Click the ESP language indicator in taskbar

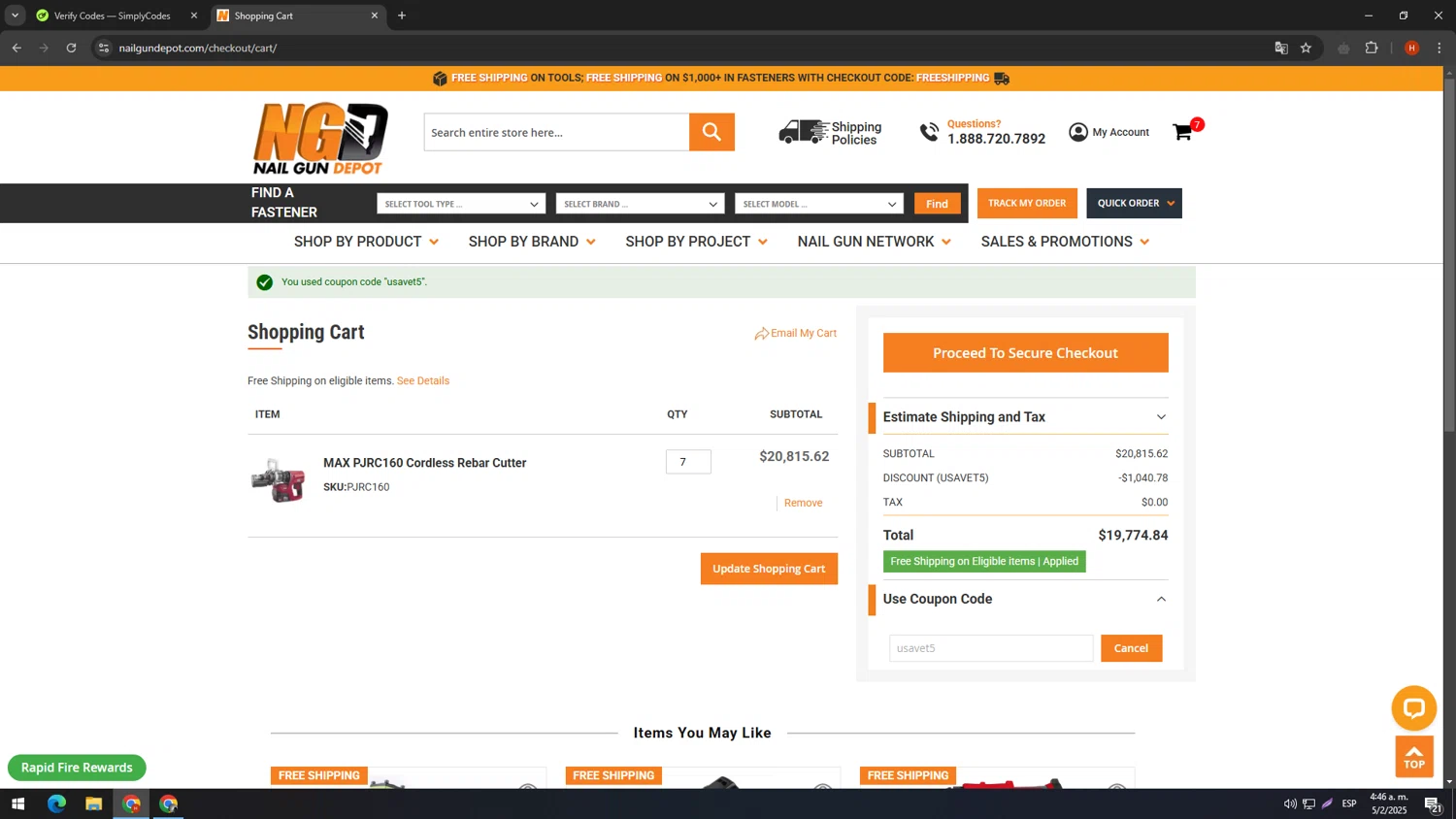coord(1349,803)
